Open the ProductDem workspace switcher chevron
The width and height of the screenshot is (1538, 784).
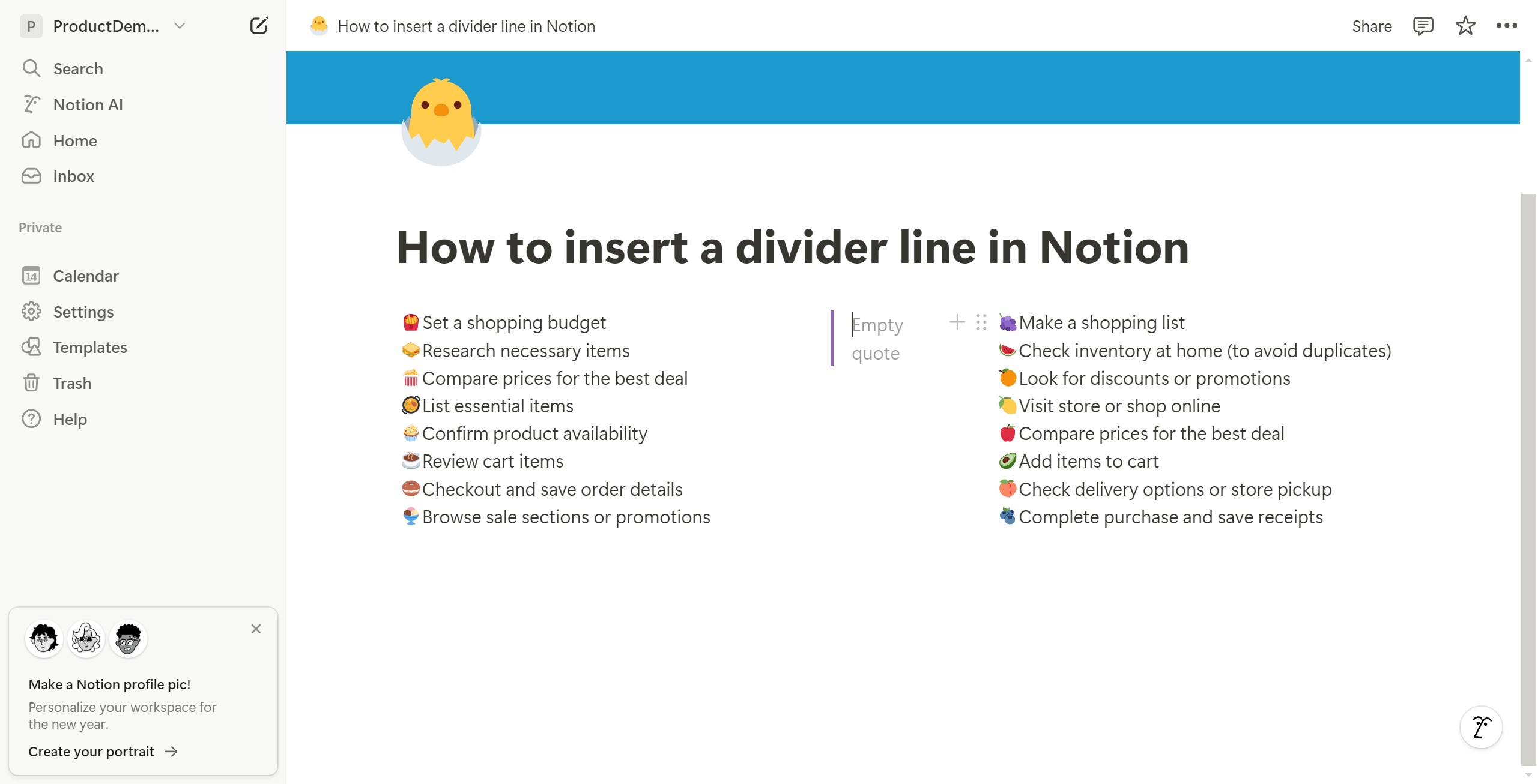click(x=179, y=26)
